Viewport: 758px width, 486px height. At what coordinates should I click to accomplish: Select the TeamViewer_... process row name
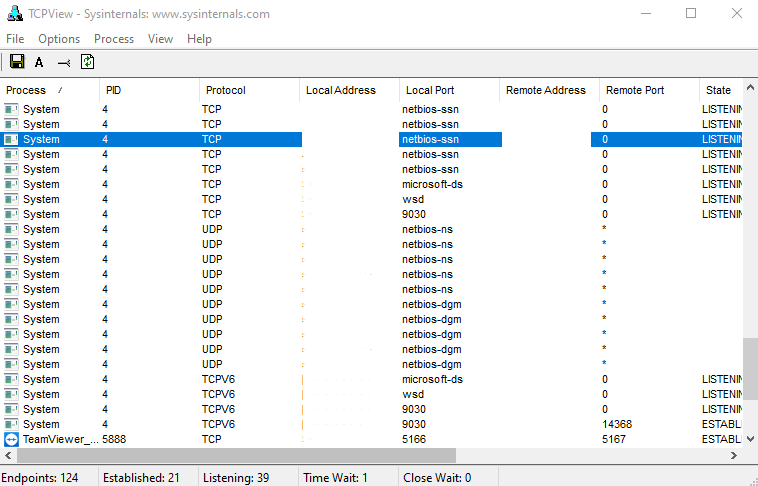click(61, 439)
